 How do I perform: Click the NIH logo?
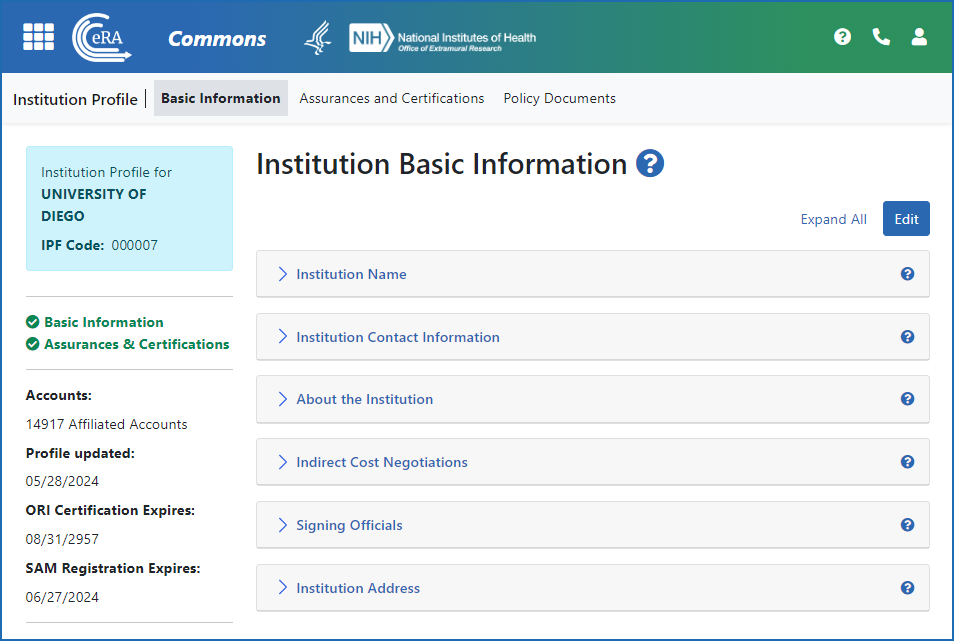[x=371, y=38]
